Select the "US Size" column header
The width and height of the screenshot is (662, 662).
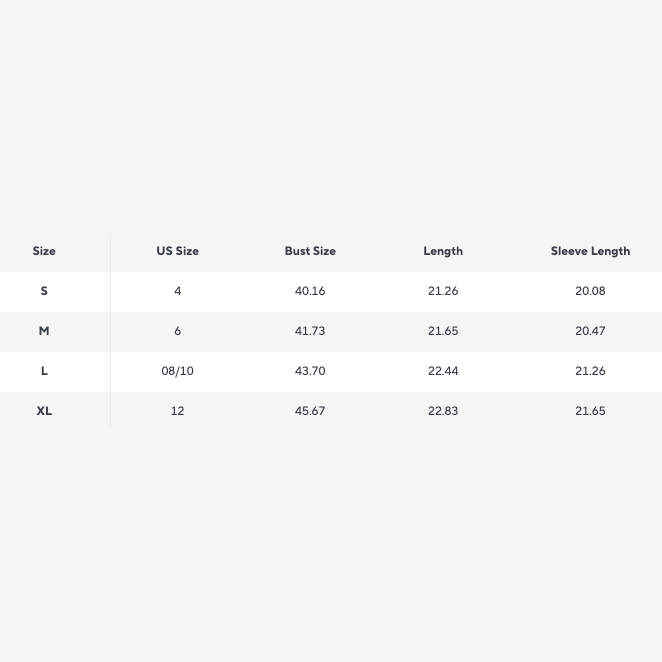(177, 251)
